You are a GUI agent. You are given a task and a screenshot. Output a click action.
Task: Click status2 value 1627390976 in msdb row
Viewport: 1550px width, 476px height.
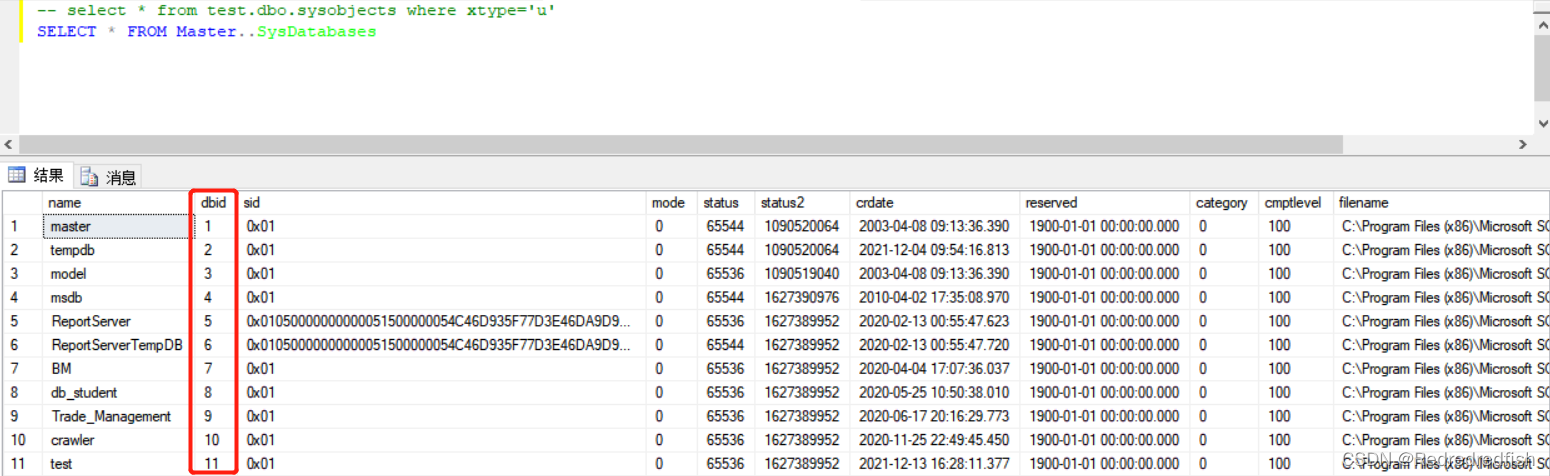tap(802, 298)
